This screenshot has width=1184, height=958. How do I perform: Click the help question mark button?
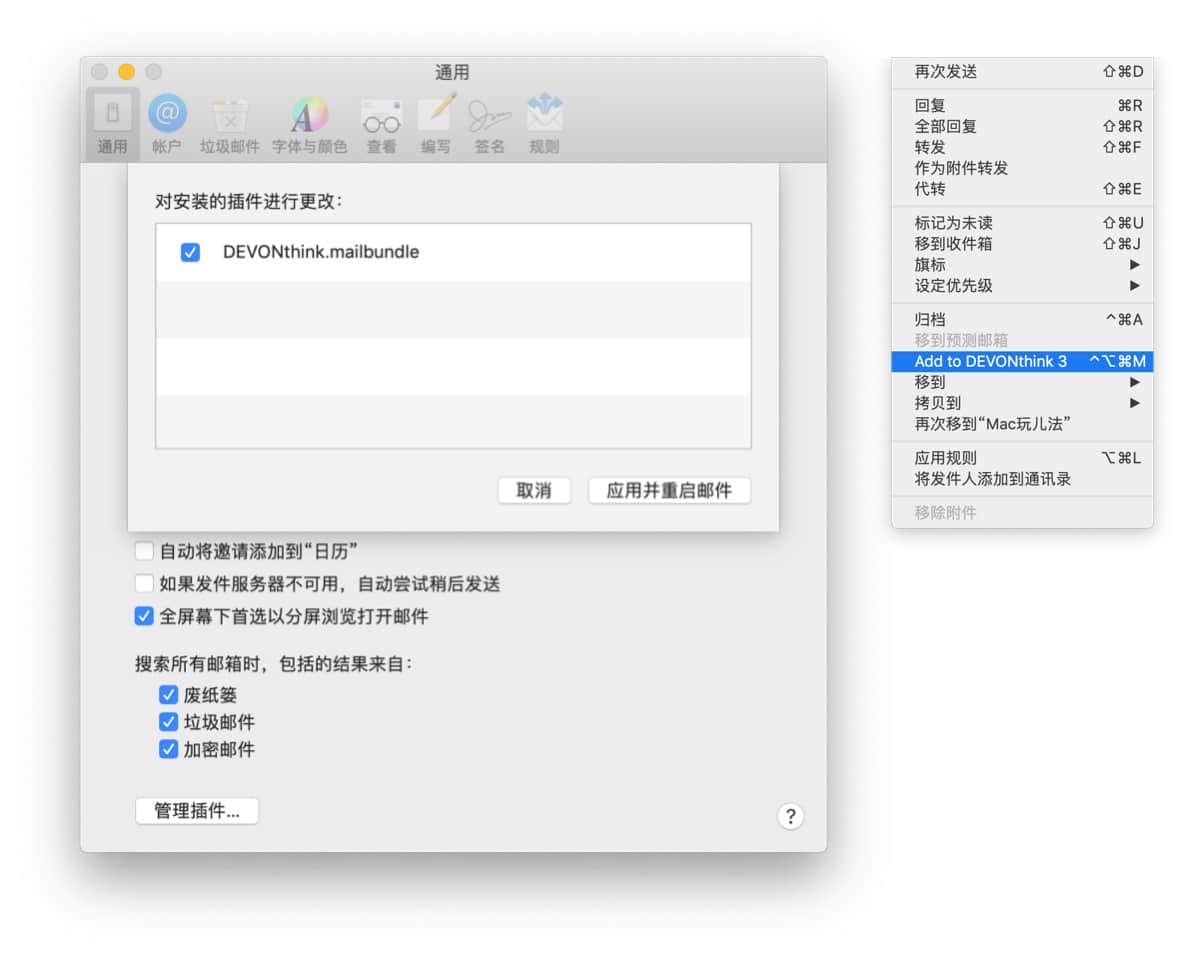point(790,816)
